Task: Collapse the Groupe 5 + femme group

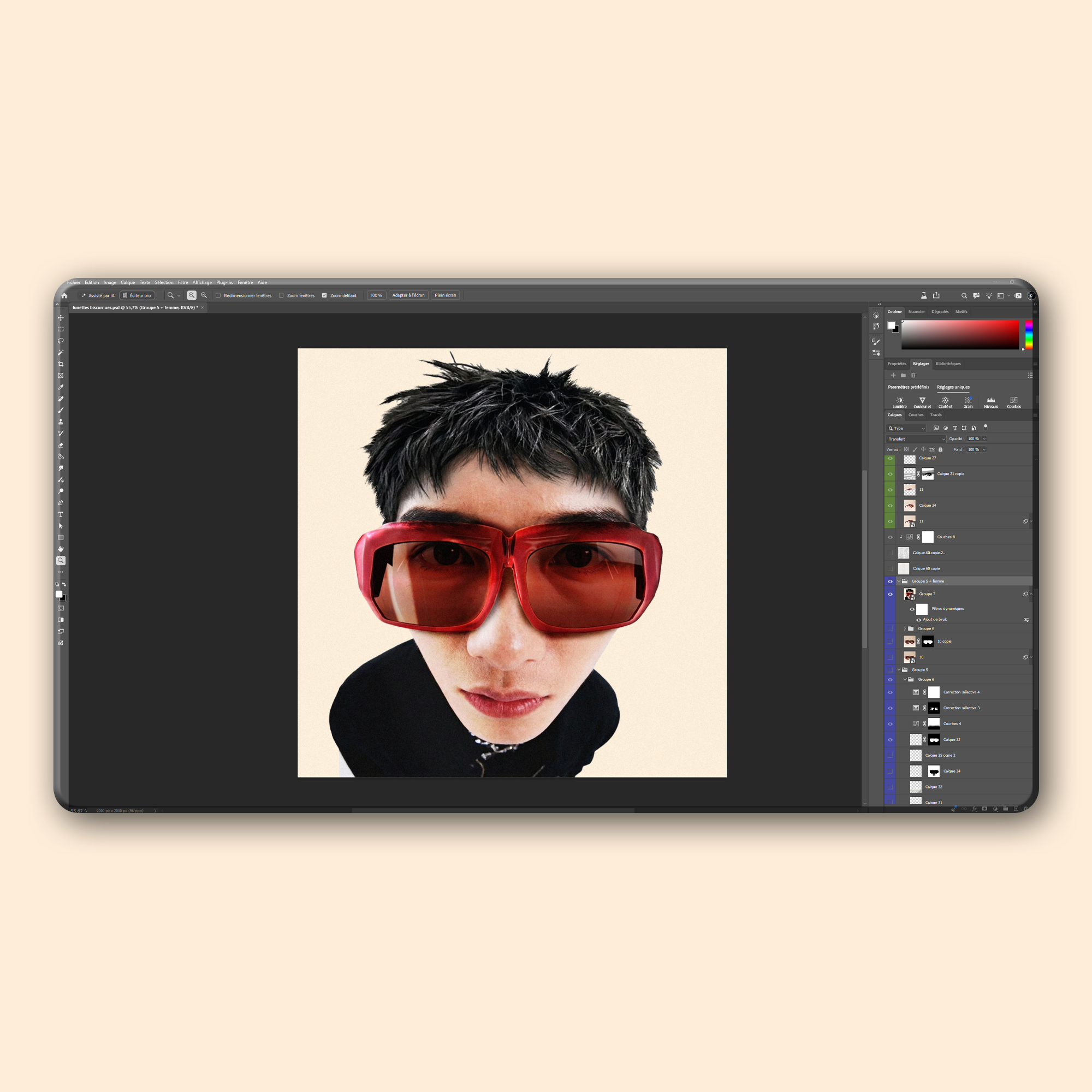Action: 899,581
